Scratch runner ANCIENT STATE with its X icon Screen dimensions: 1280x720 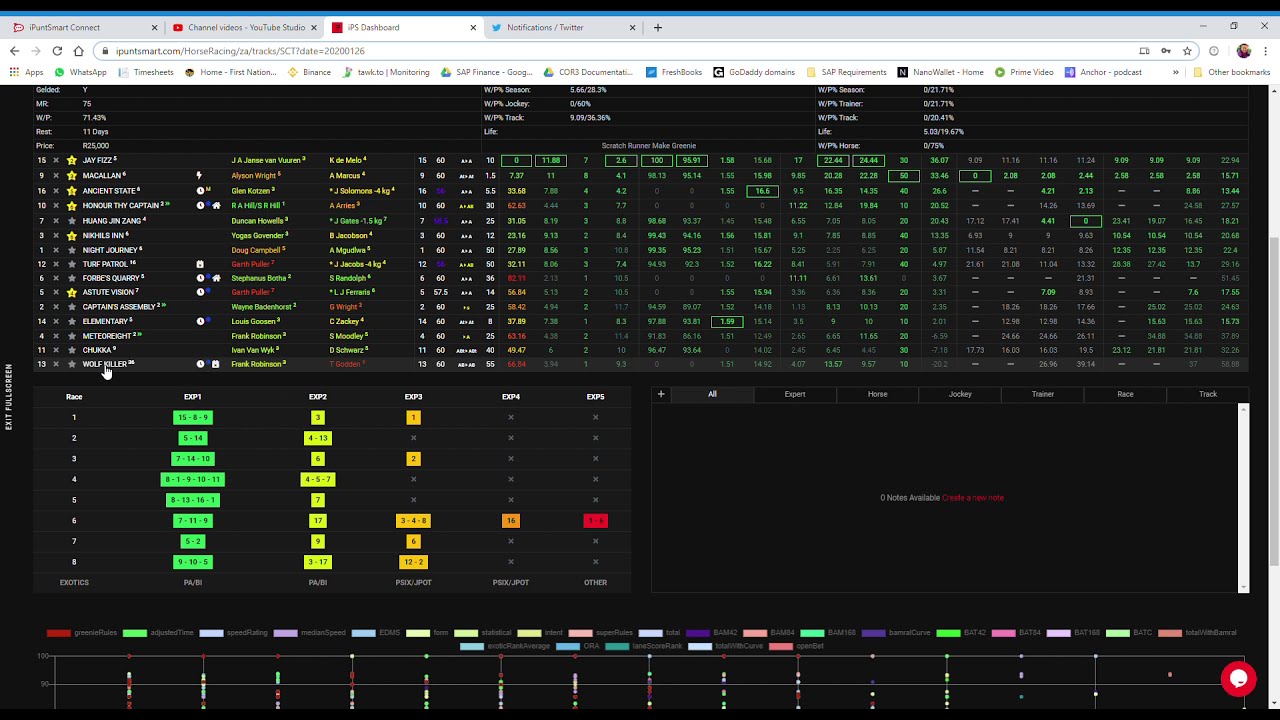point(56,191)
